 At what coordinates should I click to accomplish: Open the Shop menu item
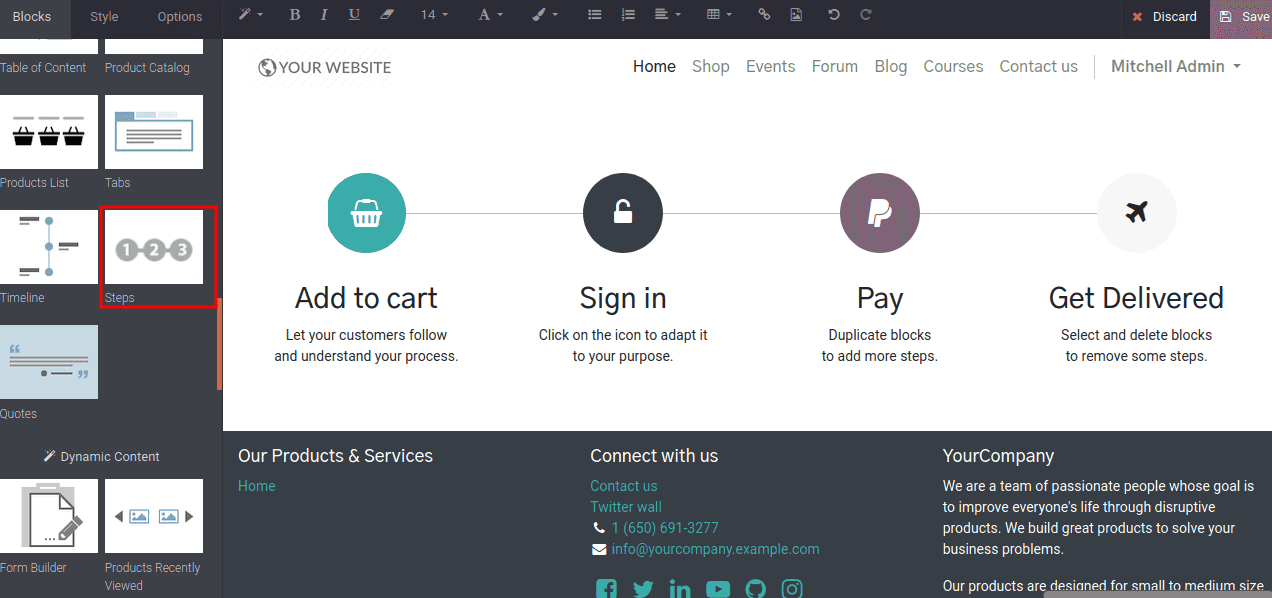coord(711,66)
